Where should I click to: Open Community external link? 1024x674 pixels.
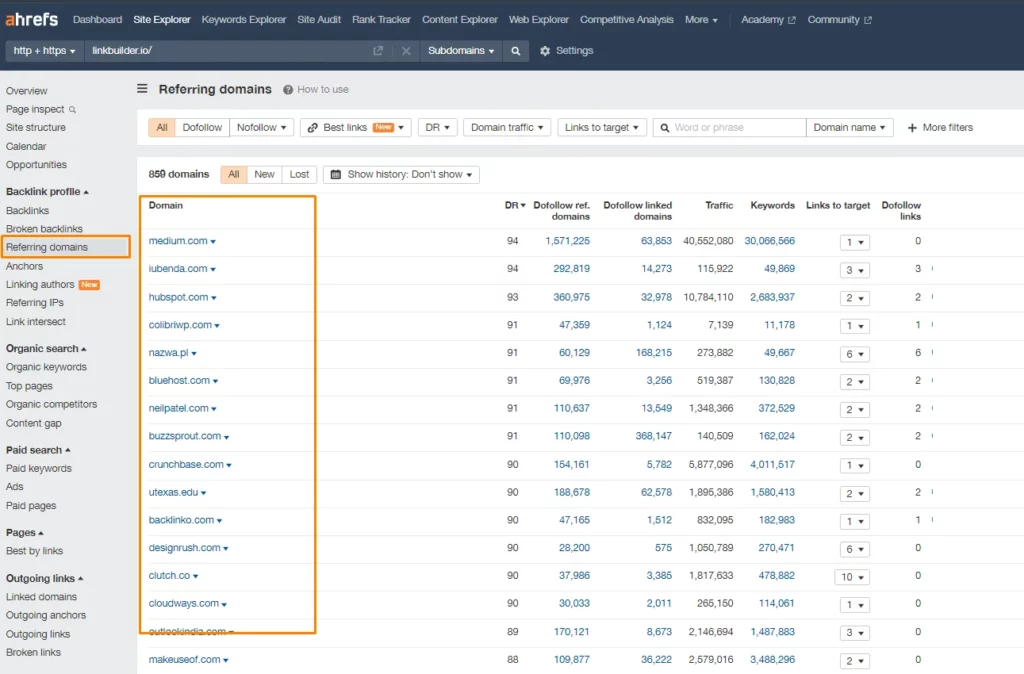tap(839, 20)
